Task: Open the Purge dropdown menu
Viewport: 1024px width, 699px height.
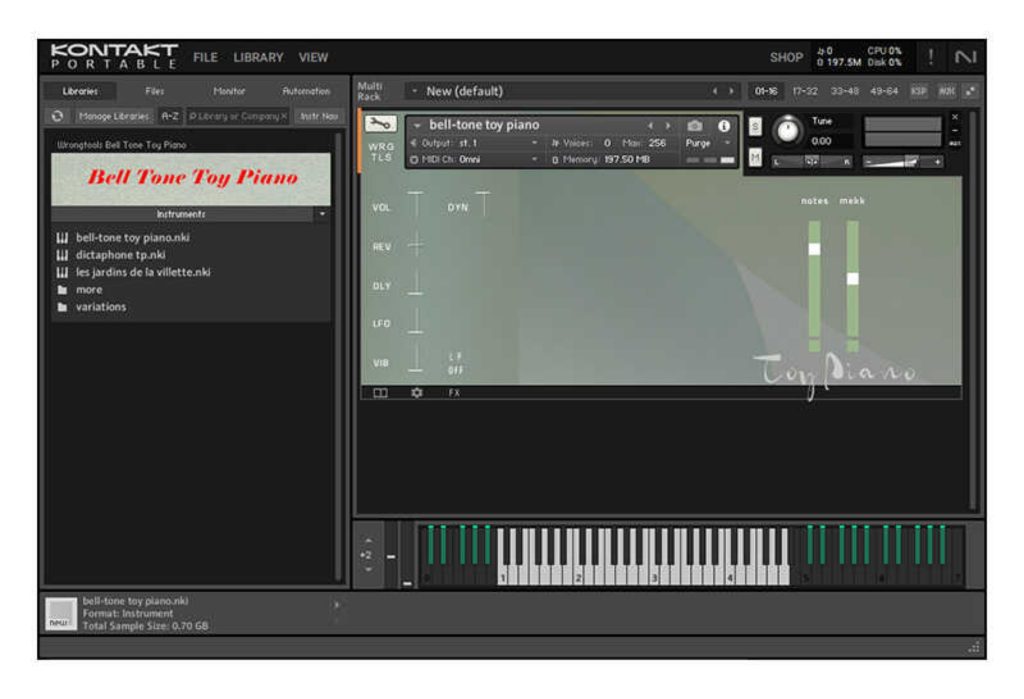Action: point(708,142)
